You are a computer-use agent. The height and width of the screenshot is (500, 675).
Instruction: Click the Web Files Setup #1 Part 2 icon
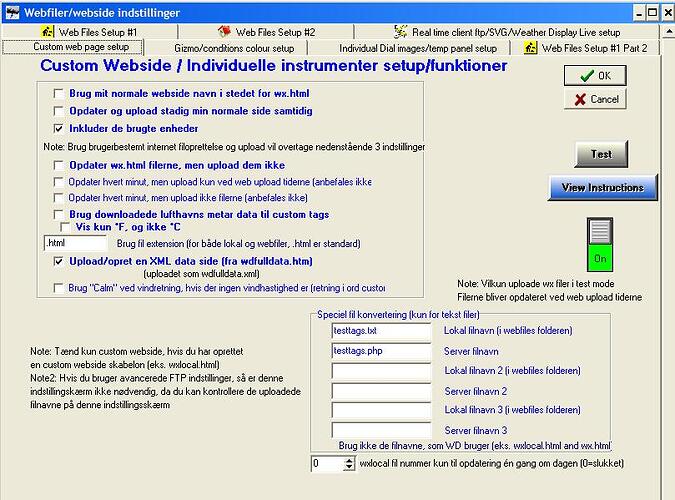point(530,48)
